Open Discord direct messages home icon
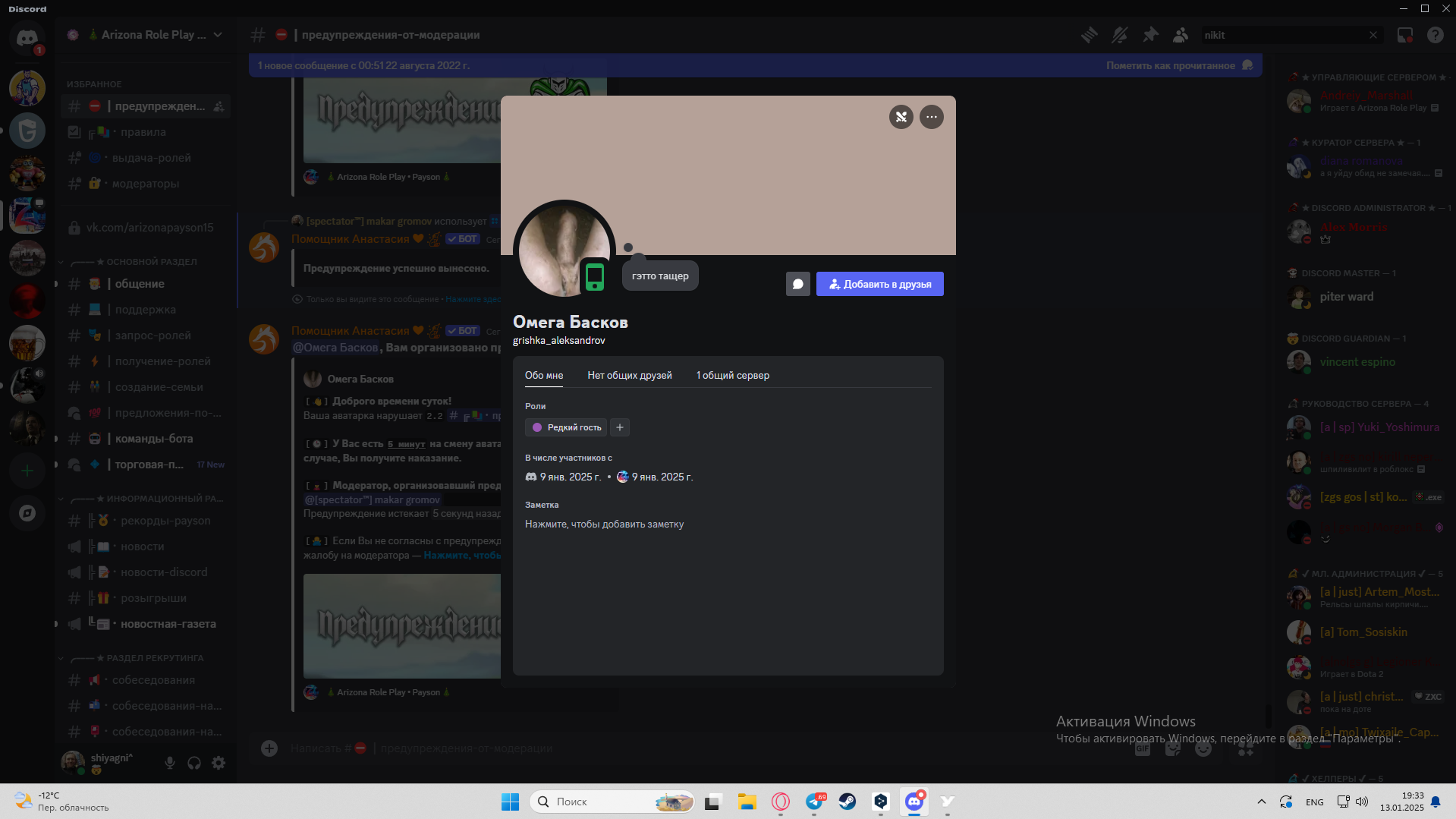1456x819 pixels. (x=27, y=37)
